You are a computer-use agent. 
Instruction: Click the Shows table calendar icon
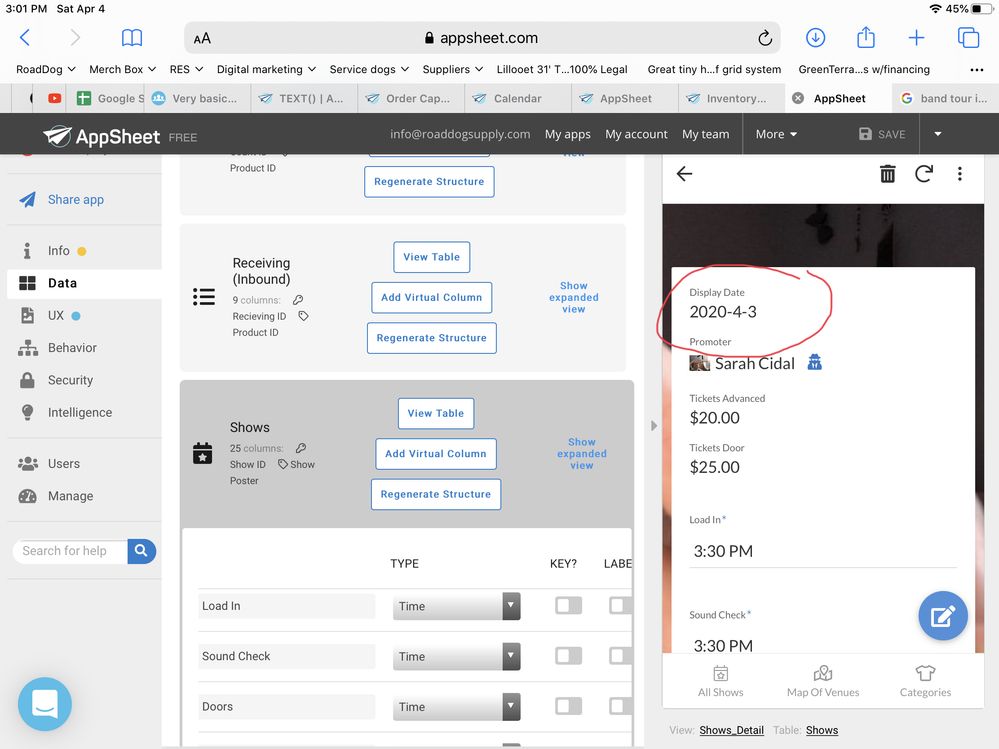[203, 453]
